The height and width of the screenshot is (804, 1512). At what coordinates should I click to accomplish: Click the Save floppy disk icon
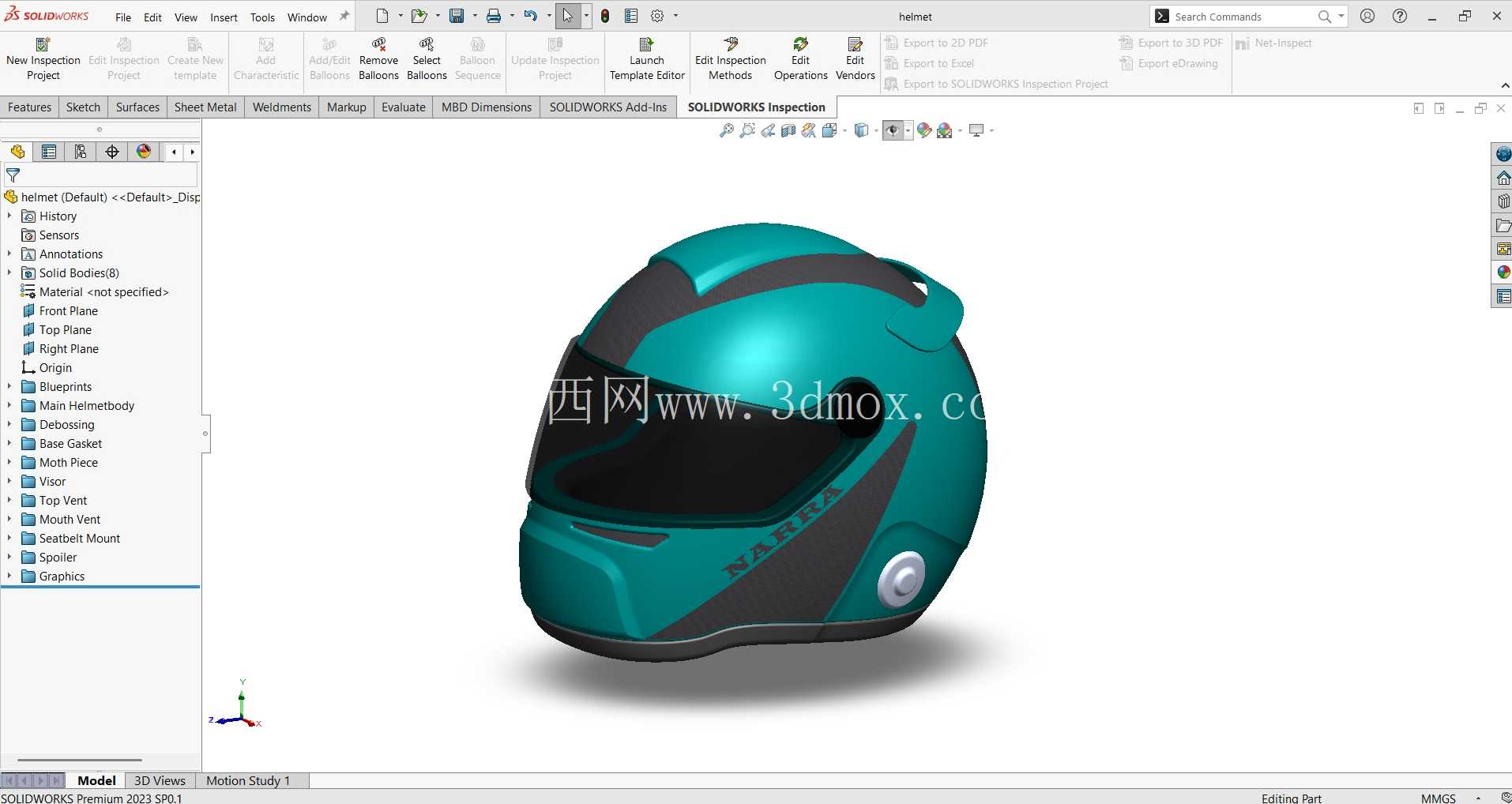457,16
